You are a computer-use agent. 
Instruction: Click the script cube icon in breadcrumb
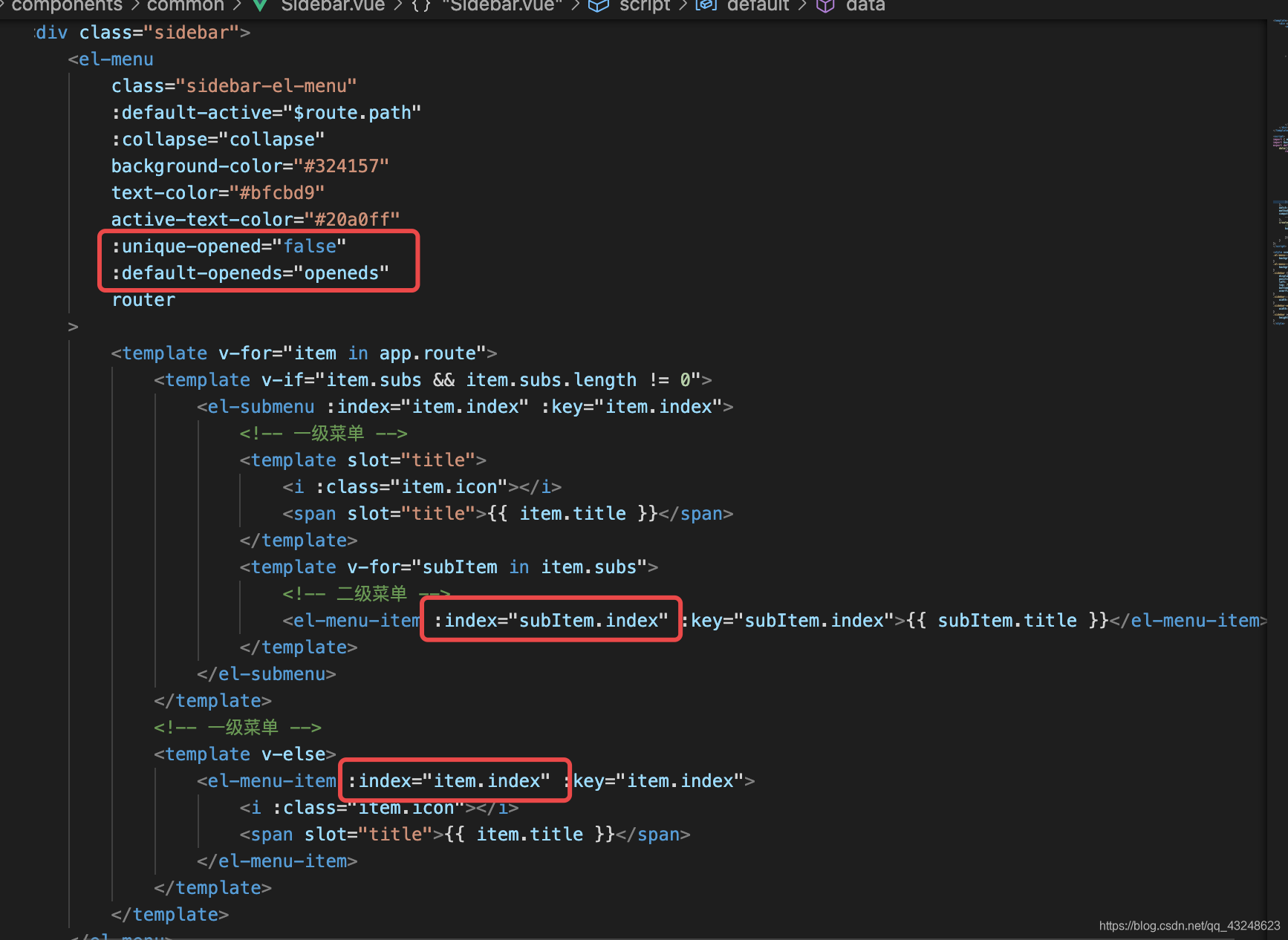click(599, 5)
